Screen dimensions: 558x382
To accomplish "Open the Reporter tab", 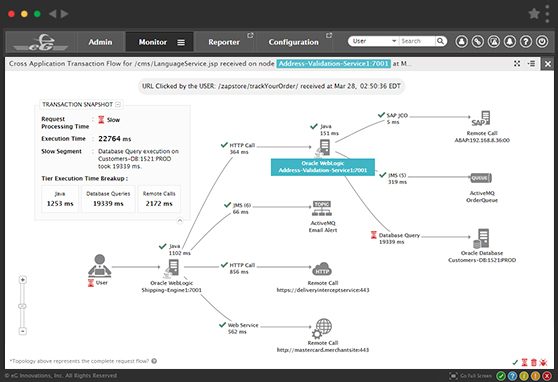I will pos(224,42).
